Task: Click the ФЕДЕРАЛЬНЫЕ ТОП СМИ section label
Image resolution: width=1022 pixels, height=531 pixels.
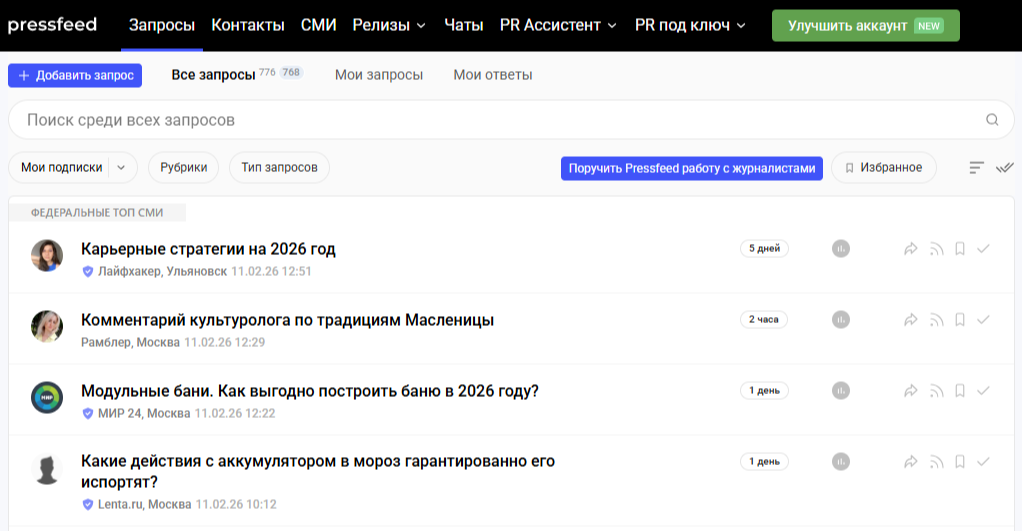Action: 97,212
